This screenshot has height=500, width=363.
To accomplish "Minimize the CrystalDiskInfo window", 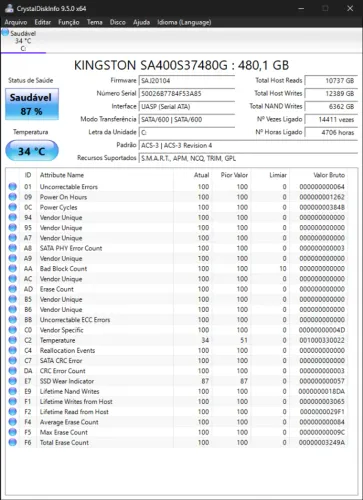I will coord(301,8).
